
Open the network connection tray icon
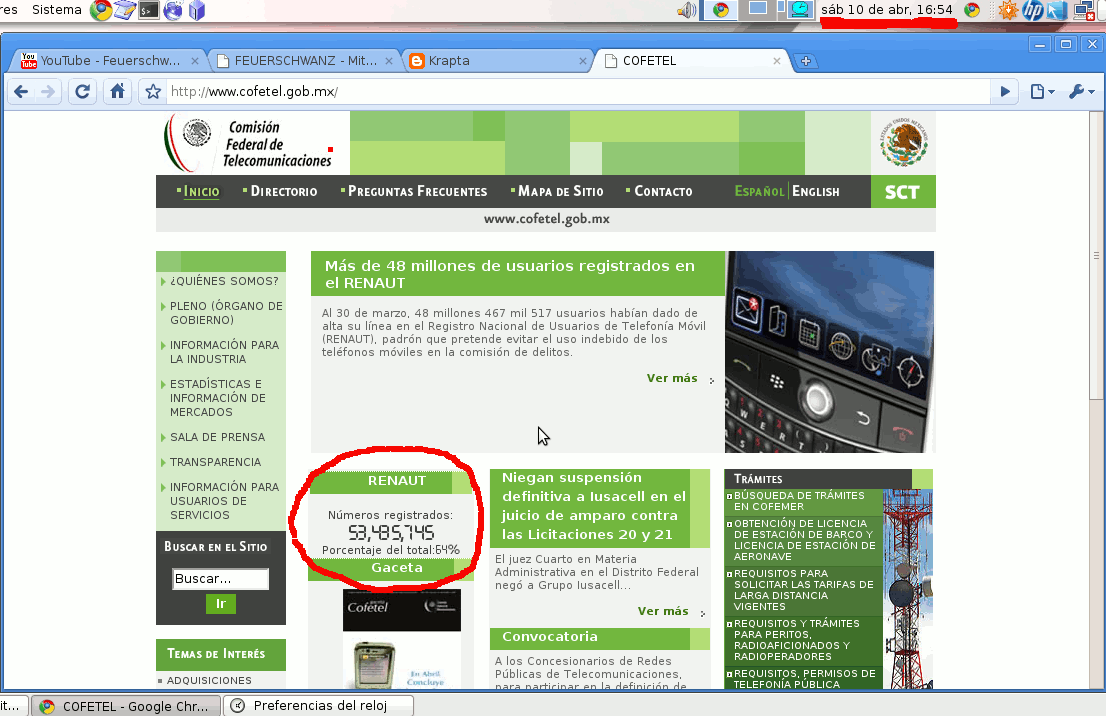(x=1083, y=10)
